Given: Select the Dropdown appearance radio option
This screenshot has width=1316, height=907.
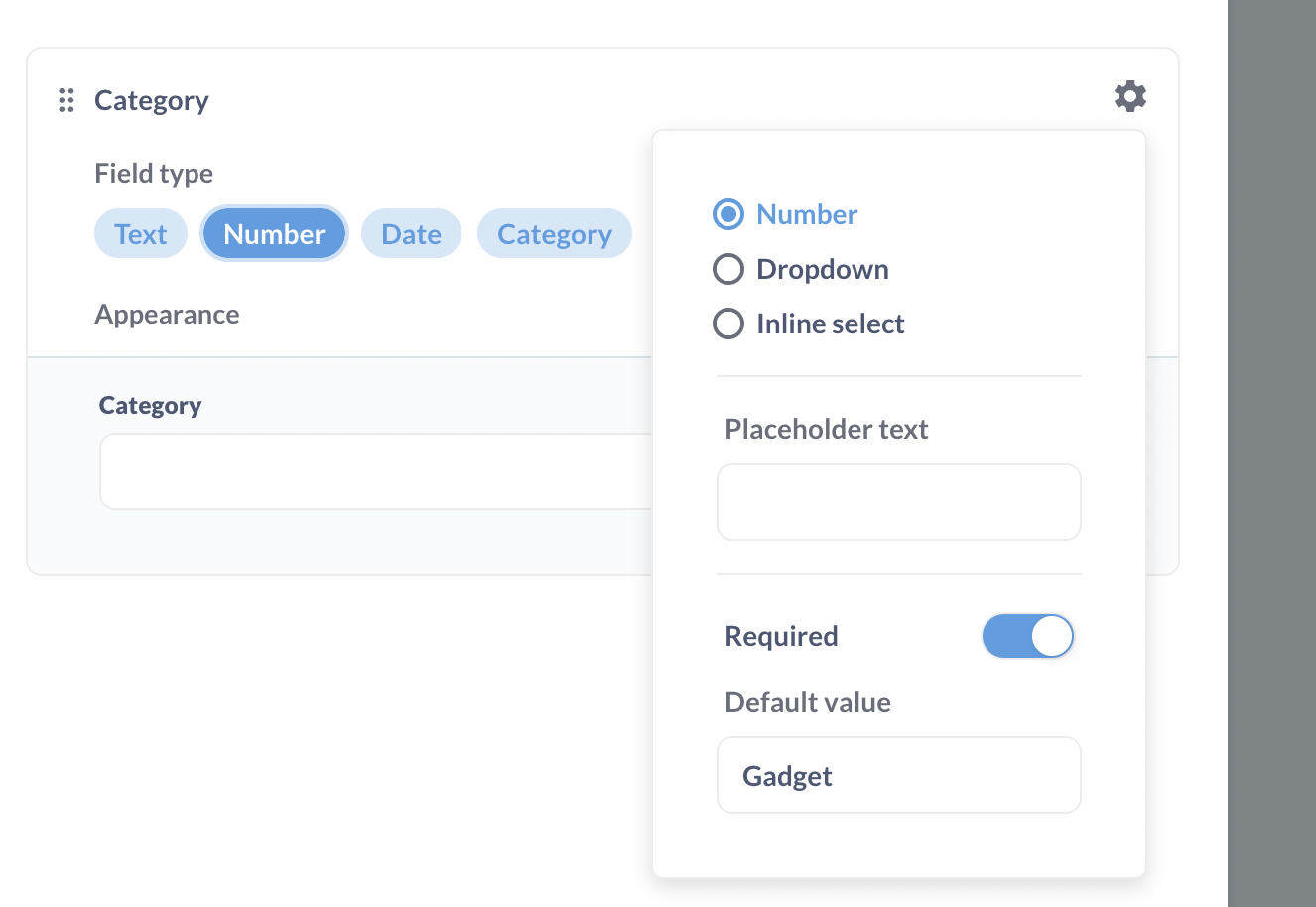Looking at the screenshot, I should 727,269.
